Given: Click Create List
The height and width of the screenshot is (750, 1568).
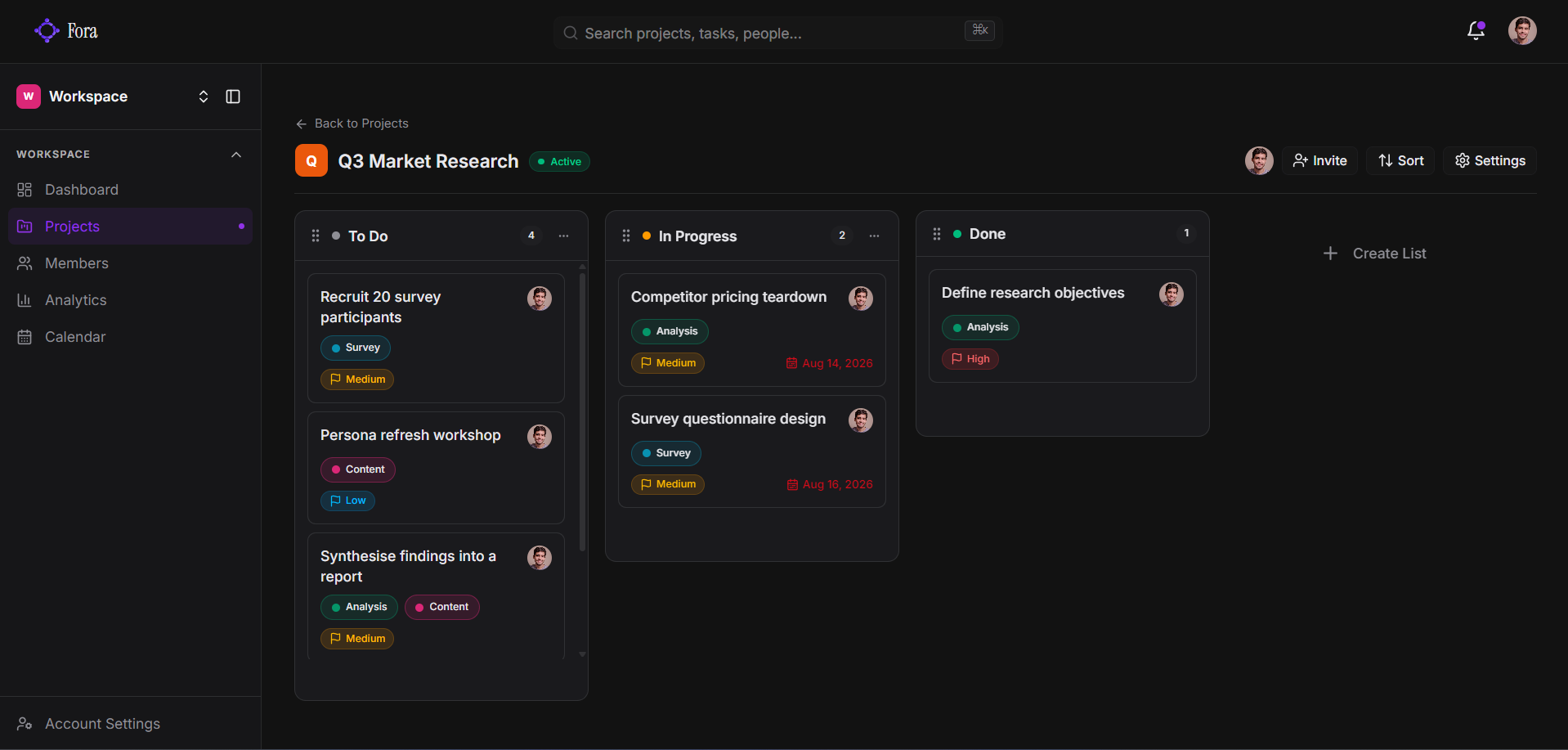Looking at the screenshot, I should click(x=1374, y=254).
